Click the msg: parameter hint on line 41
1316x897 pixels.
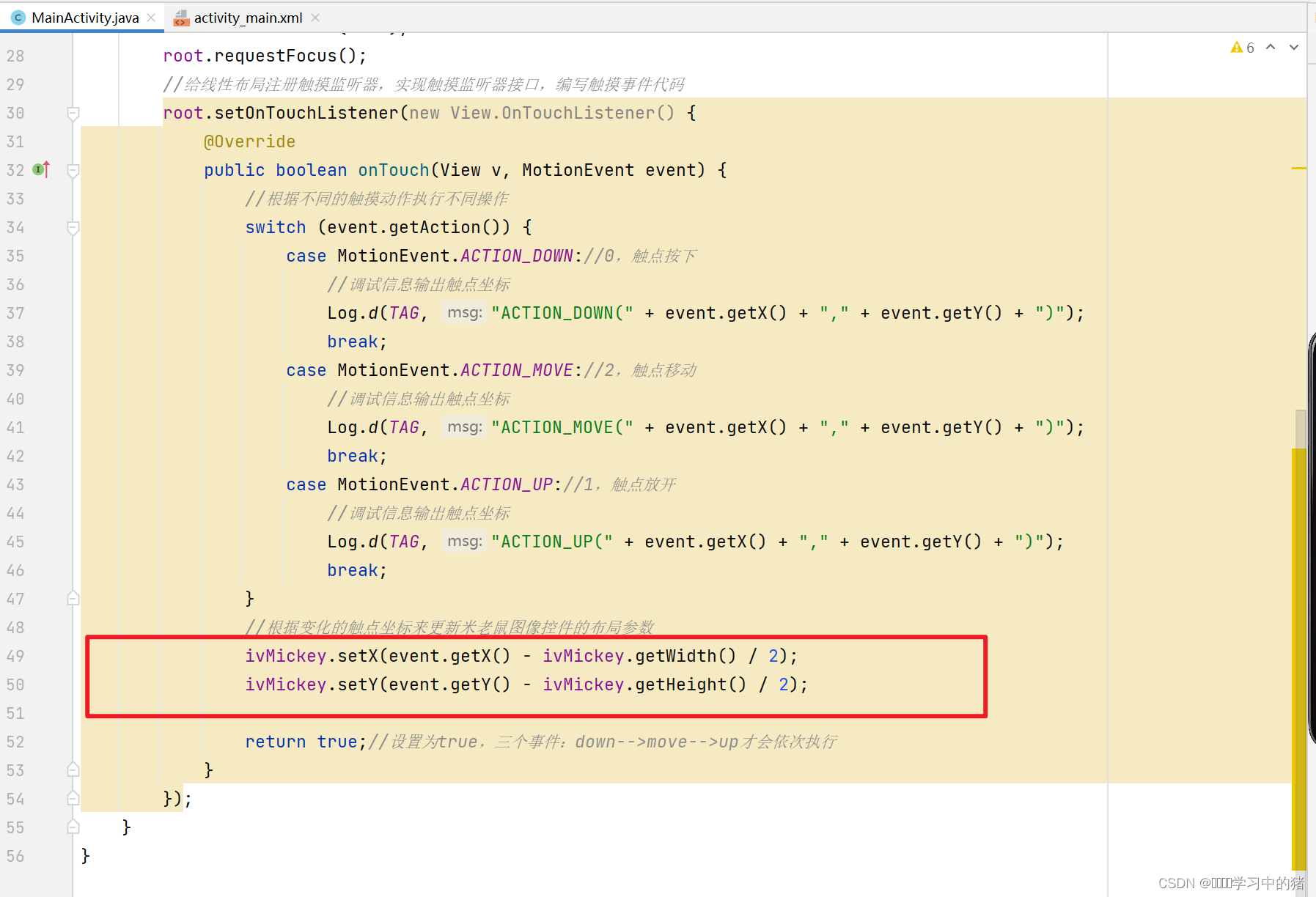[464, 427]
